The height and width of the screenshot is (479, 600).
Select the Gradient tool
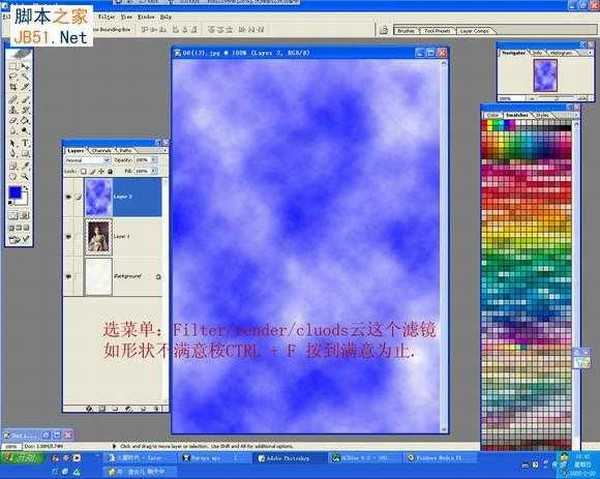tap(25, 121)
